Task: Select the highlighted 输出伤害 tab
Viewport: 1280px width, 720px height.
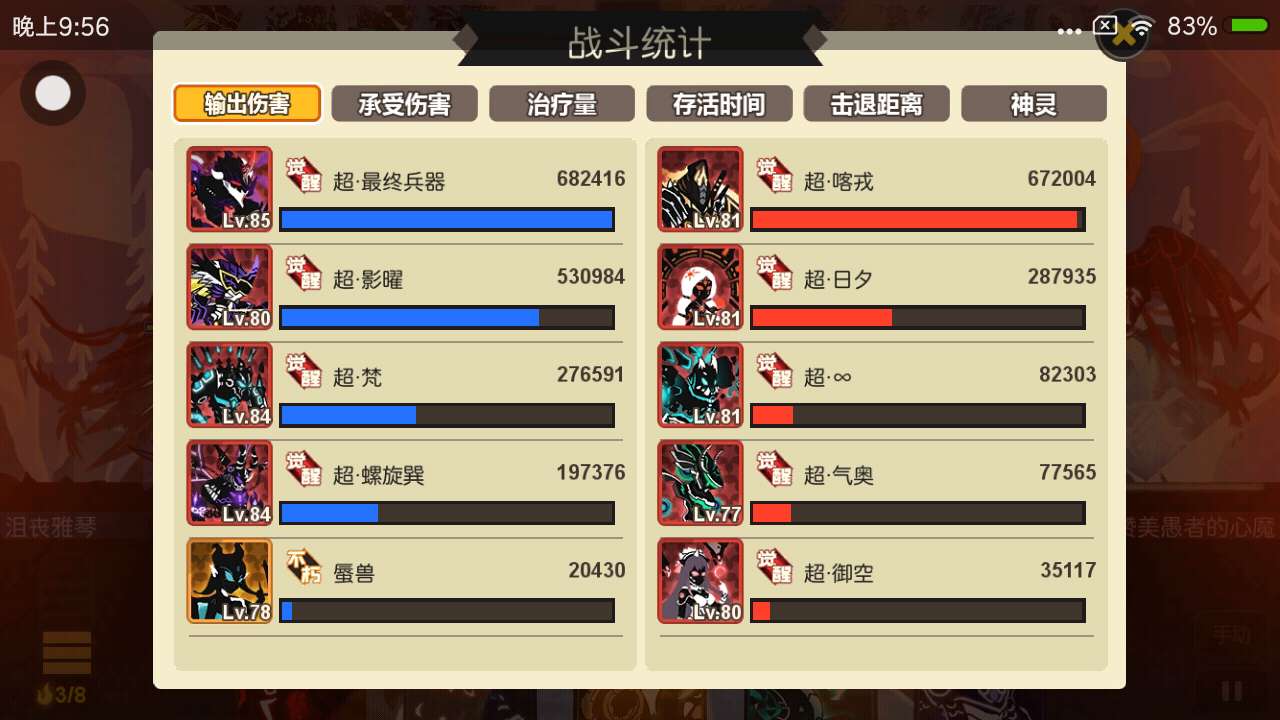Action: click(247, 104)
